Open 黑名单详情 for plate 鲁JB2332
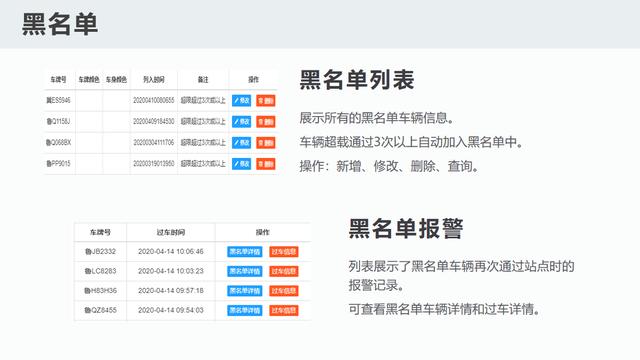Image resolution: width=640 pixels, height=360 pixels. [x=244, y=252]
